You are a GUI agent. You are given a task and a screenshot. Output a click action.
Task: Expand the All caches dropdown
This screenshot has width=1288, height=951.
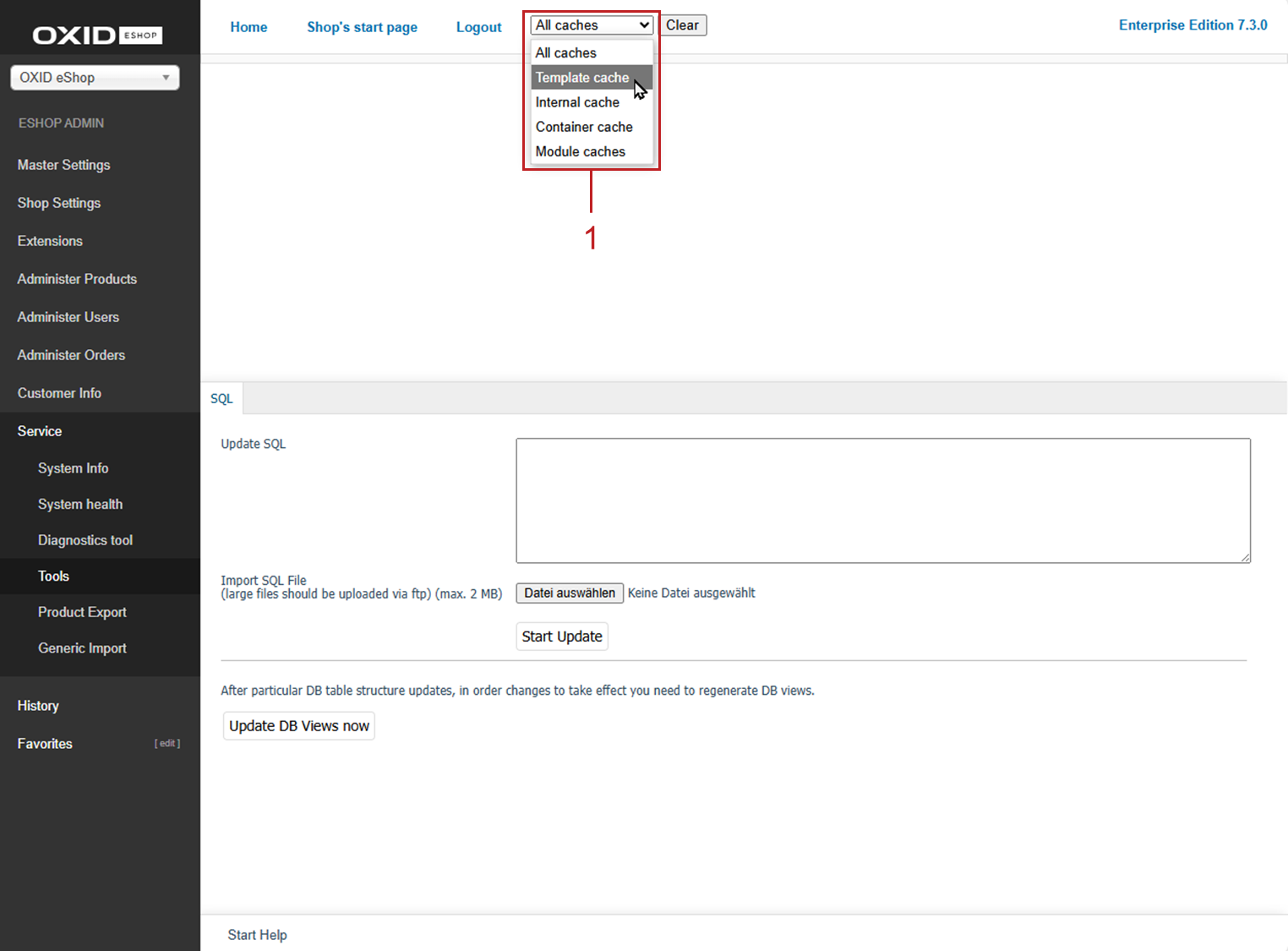(592, 25)
